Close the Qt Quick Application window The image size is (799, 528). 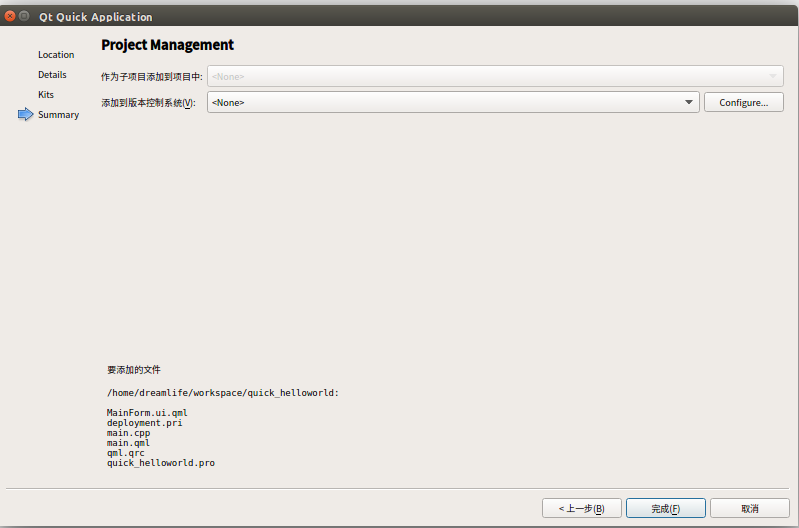click(10, 16)
